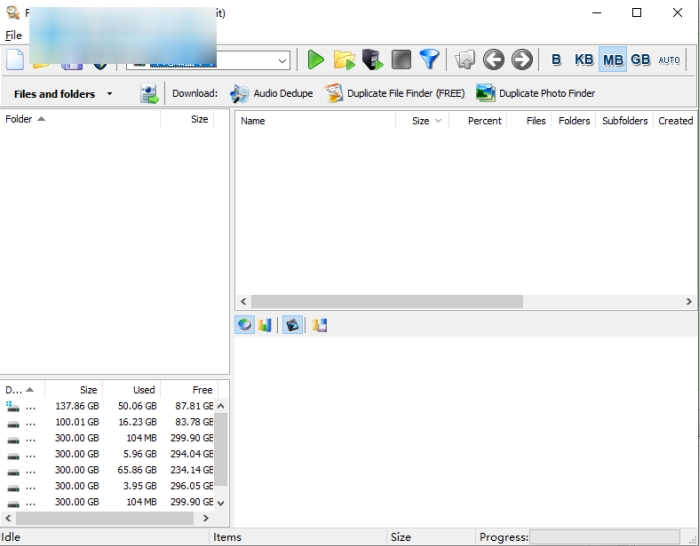This screenshot has width=700, height=546.
Task: Click the export icon beside Files and folders
Action: pyautogui.click(x=149, y=93)
